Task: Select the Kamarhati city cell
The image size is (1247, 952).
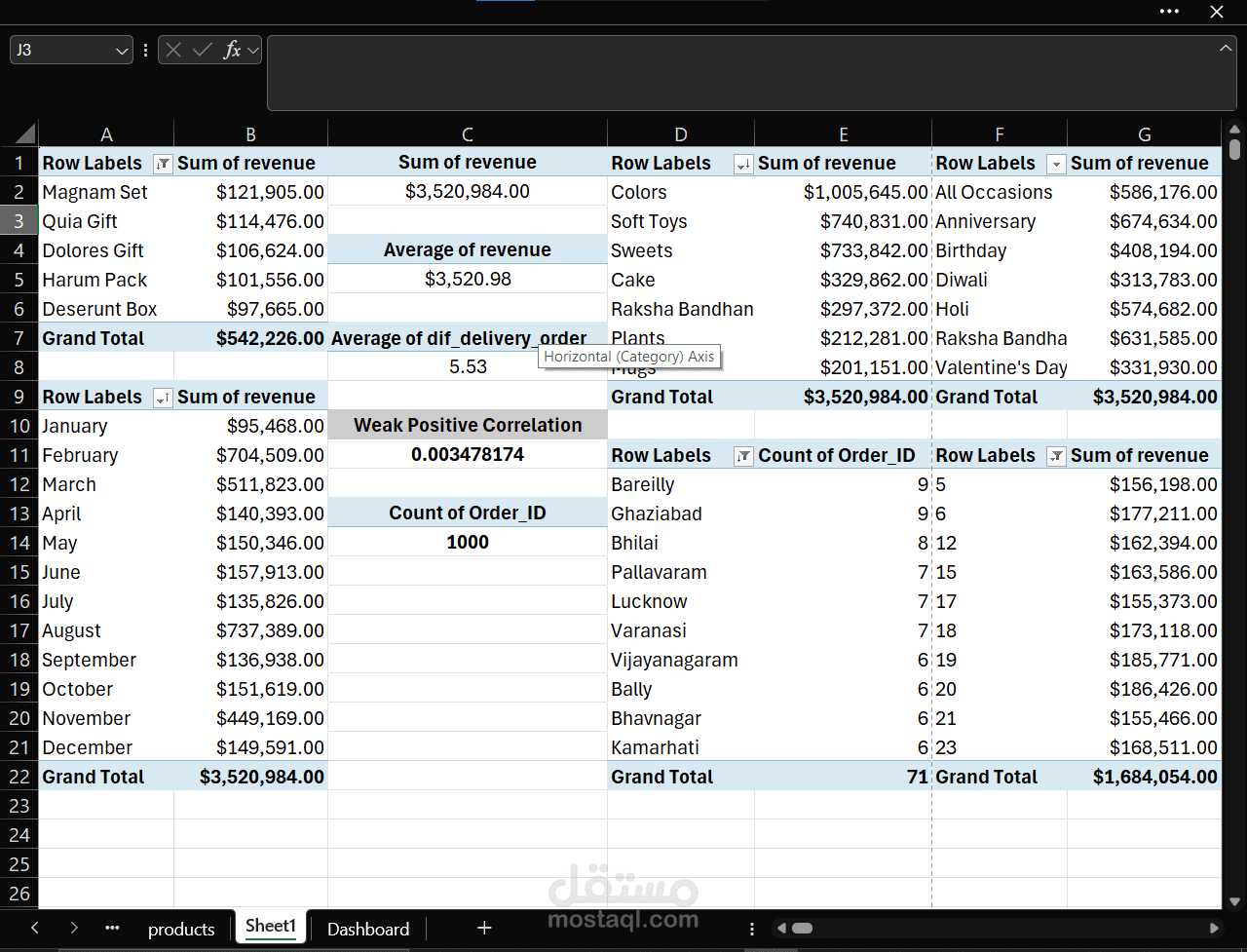Action: coord(681,747)
